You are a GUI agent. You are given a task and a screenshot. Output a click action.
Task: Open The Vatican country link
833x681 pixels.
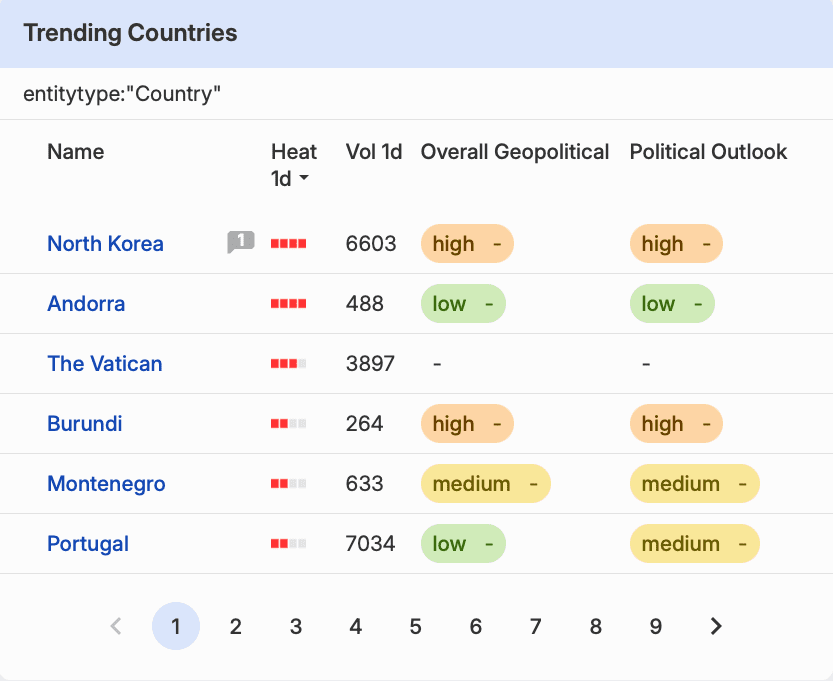tap(105, 364)
